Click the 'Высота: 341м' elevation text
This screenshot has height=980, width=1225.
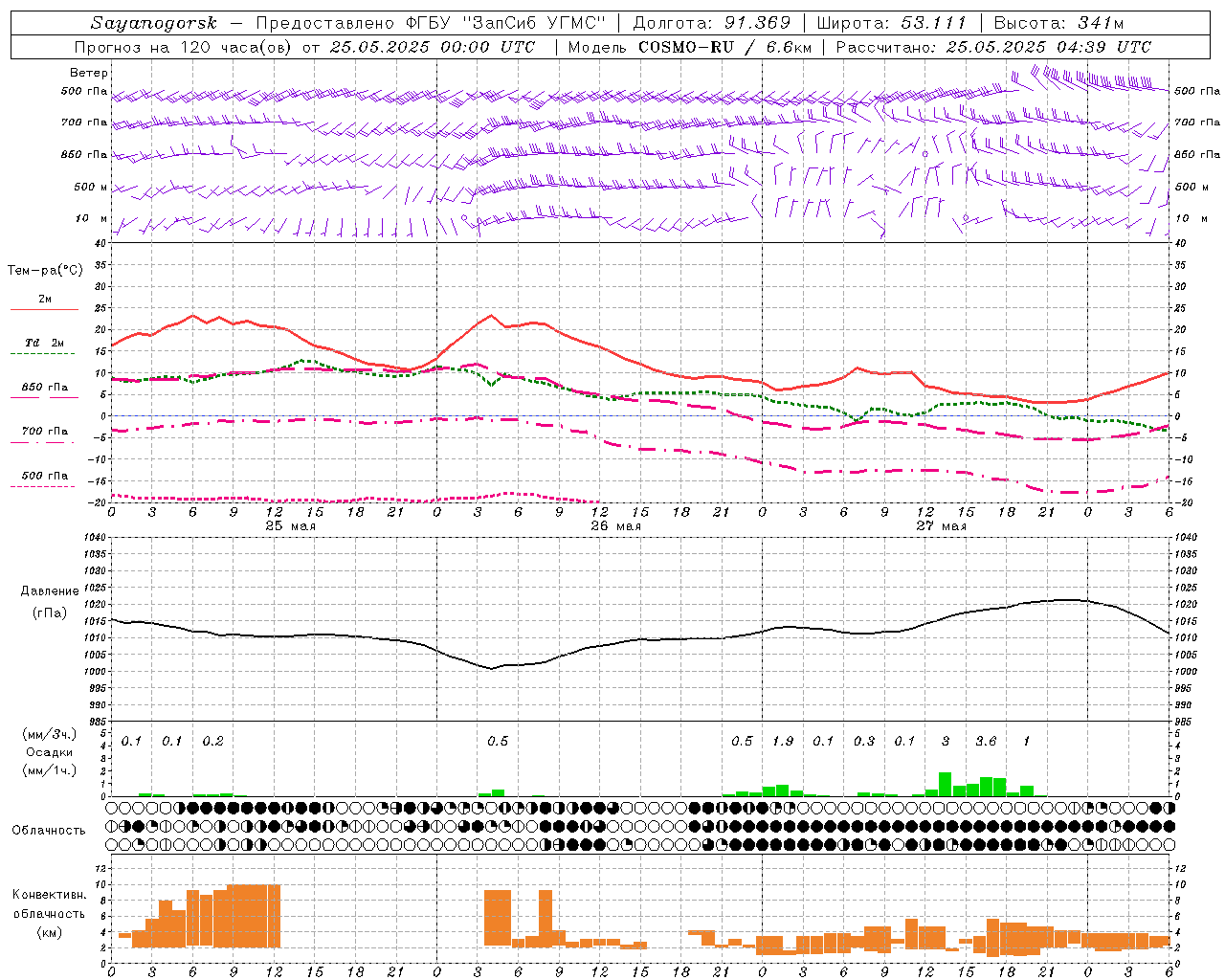click(1058, 23)
